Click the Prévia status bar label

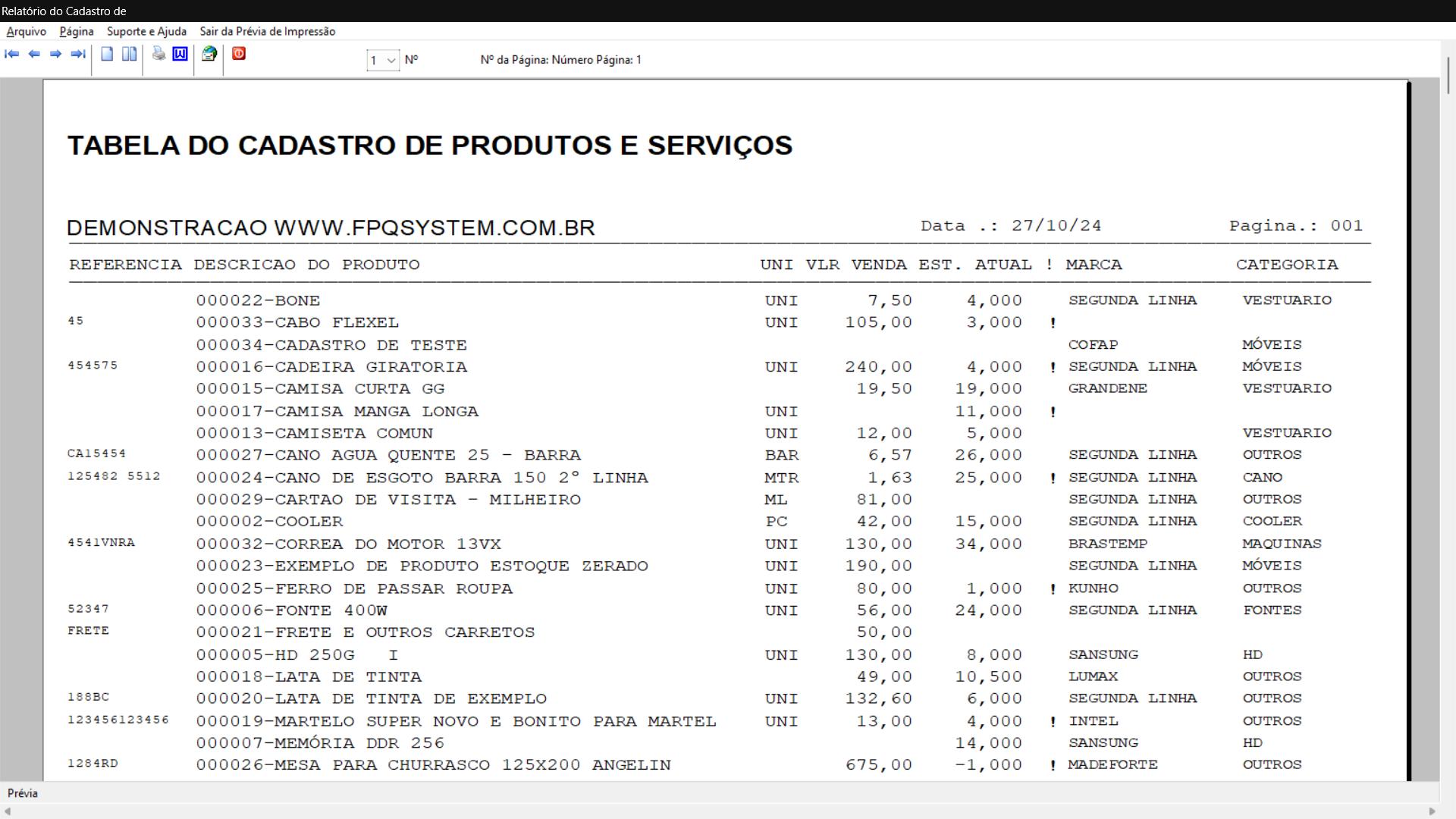[x=23, y=793]
